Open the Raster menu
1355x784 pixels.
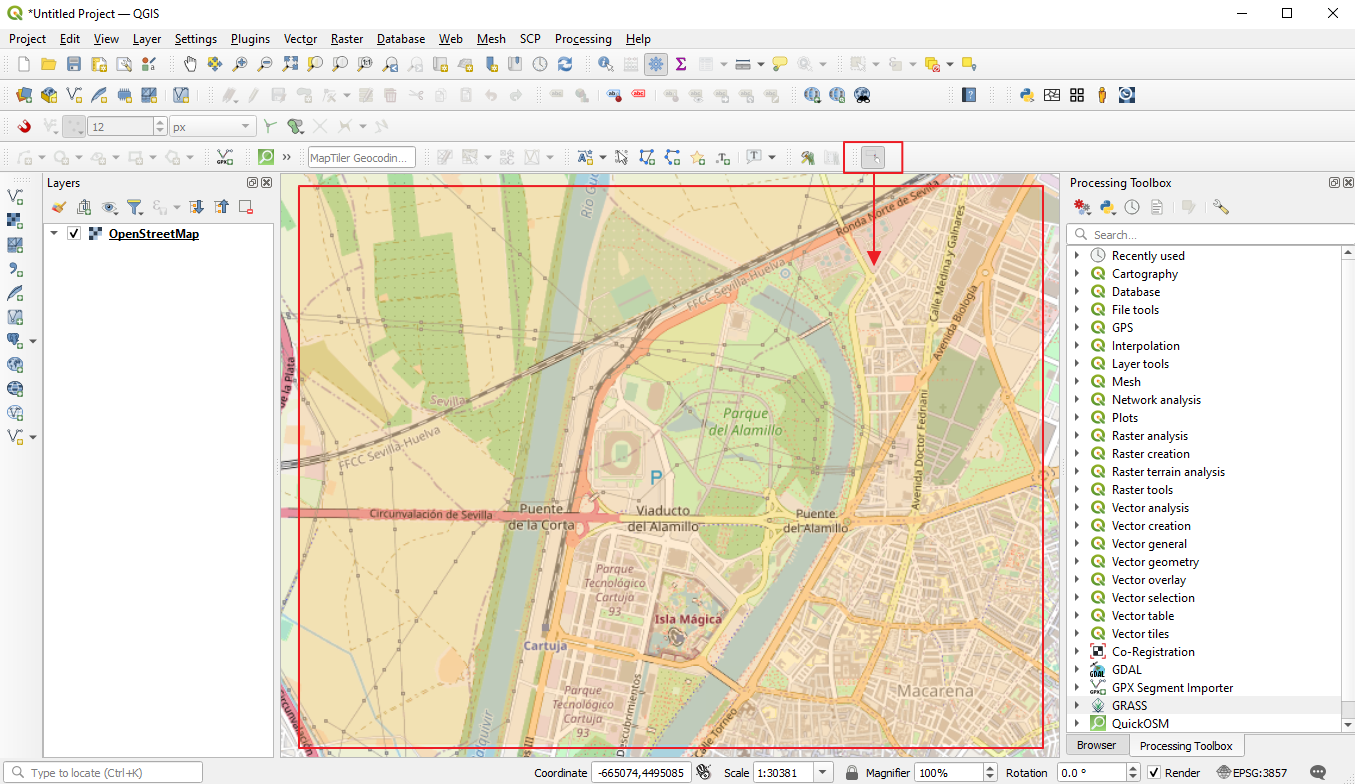[x=347, y=39]
